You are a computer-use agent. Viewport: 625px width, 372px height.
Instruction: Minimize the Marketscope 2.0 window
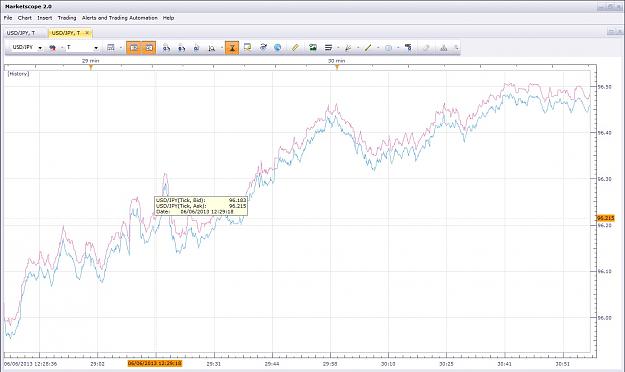602,7
